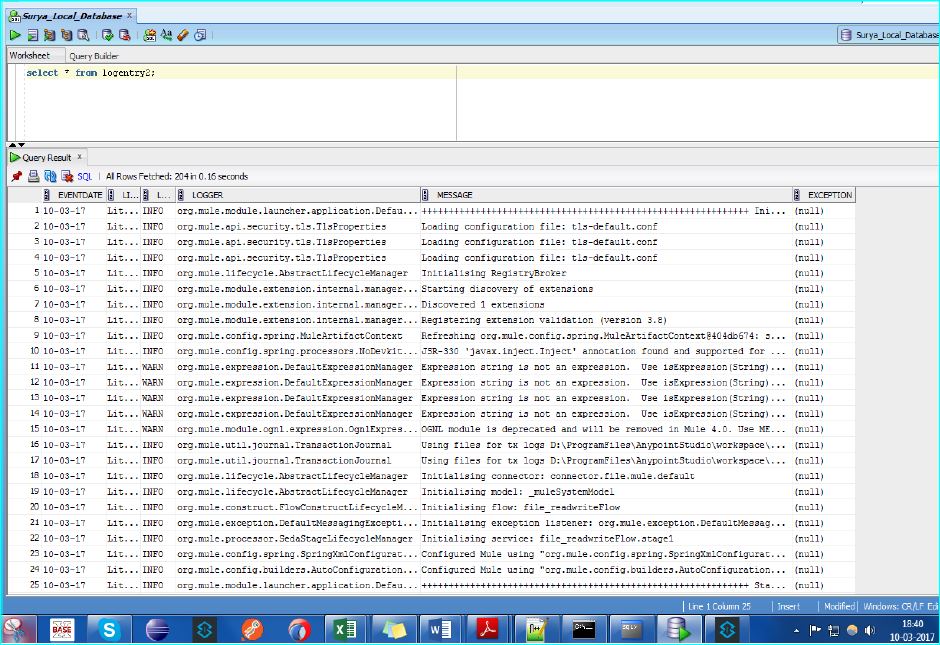Click the truncated LI... column header
The width and height of the screenshot is (940, 645).
[124, 195]
